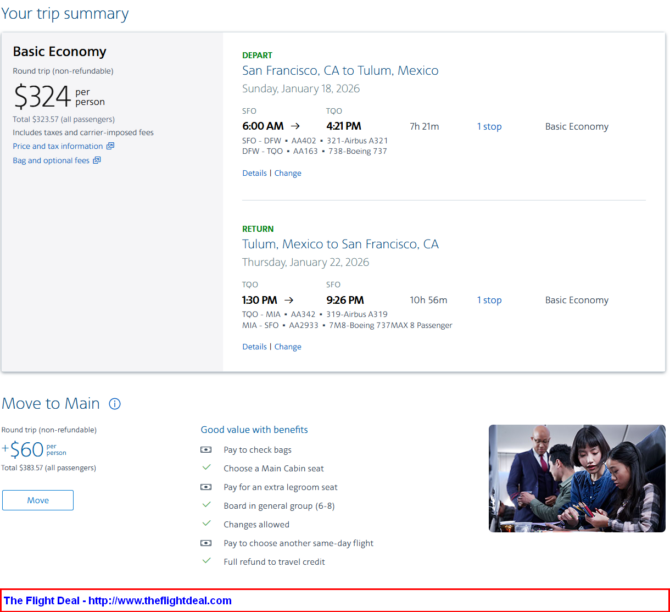Image resolution: width=670 pixels, height=612 pixels.
Task: Click the checkmark beside Choose a Main Cabin seat
Action: pos(206,468)
